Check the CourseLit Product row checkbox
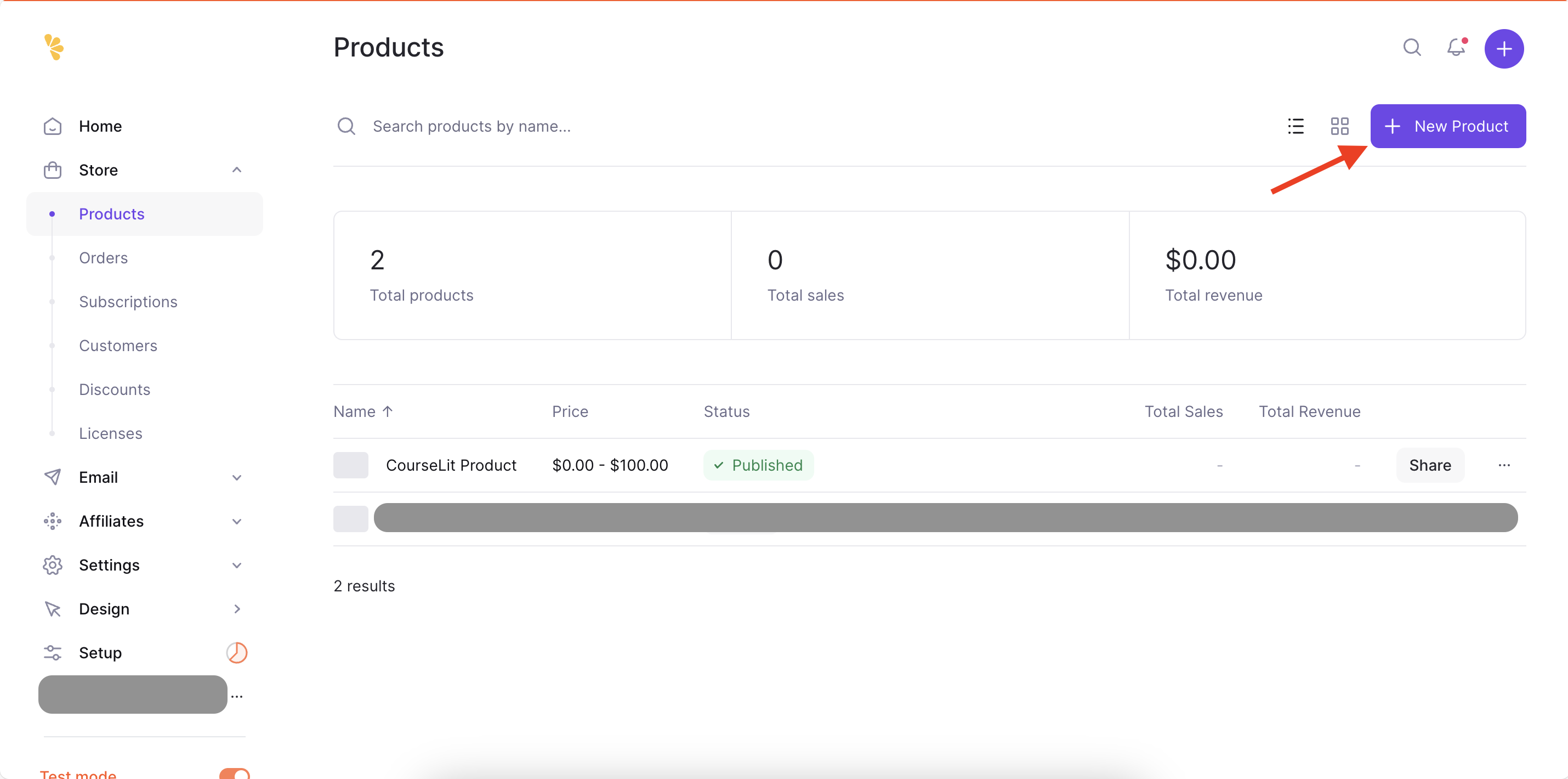The height and width of the screenshot is (779, 1568). (351, 465)
